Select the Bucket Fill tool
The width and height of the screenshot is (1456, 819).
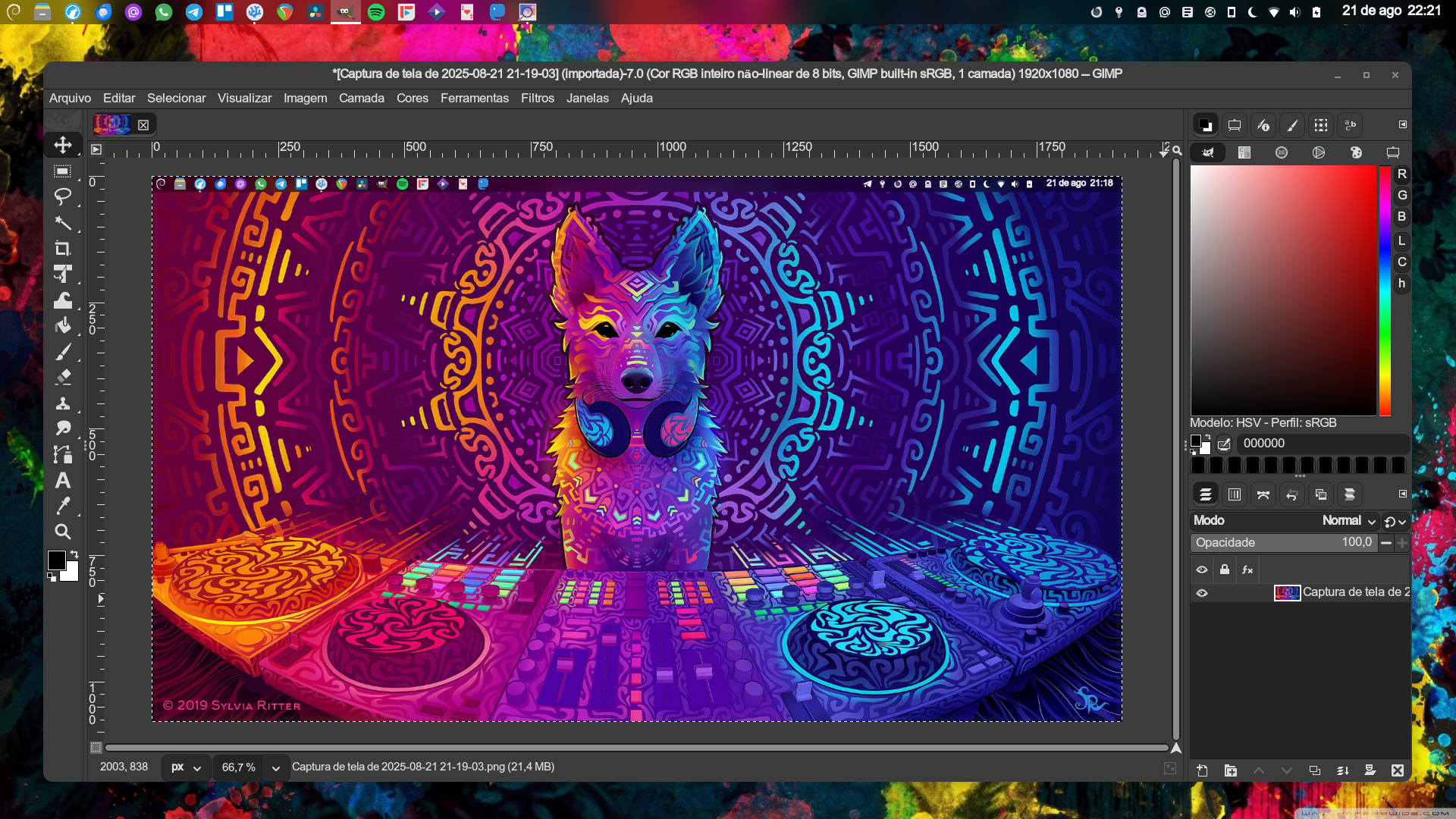coord(63,326)
